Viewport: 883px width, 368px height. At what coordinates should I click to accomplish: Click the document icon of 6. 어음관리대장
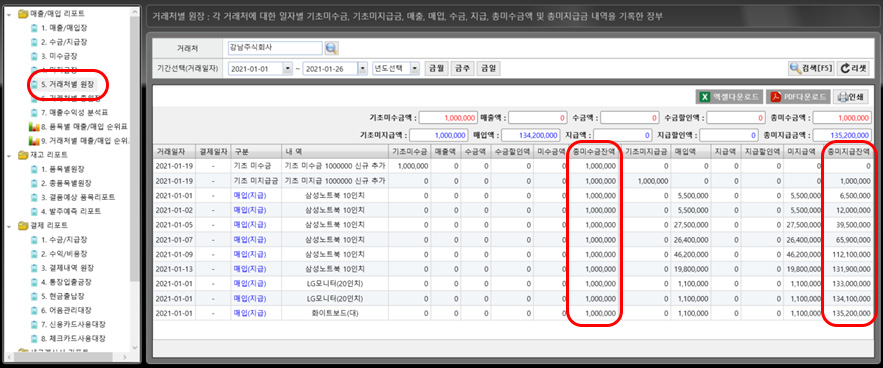coord(35,310)
